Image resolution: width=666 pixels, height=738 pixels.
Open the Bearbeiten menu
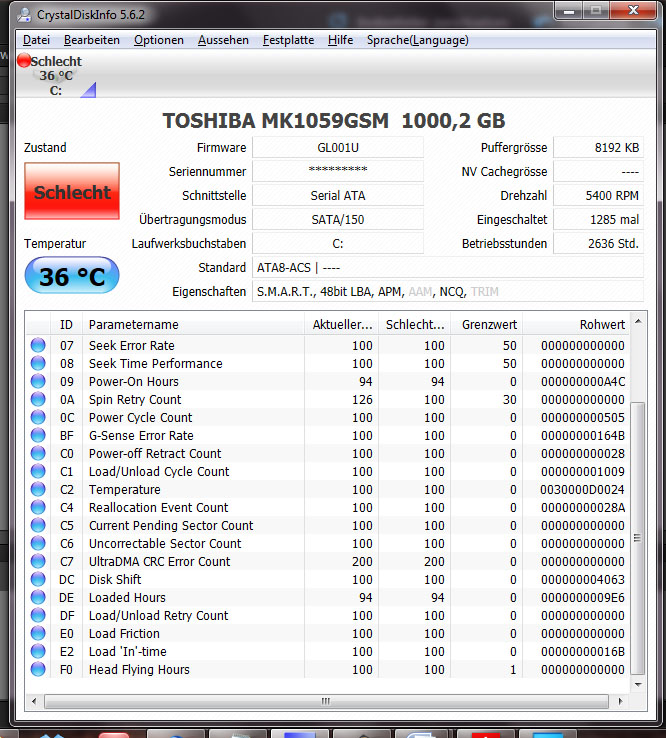[x=92, y=40]
